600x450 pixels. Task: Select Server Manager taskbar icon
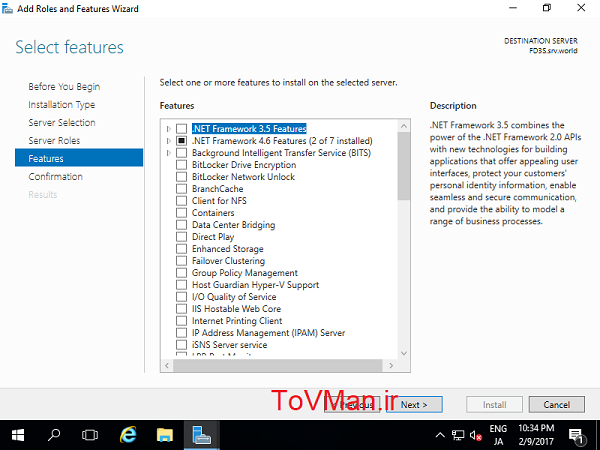tap(201, 435)
